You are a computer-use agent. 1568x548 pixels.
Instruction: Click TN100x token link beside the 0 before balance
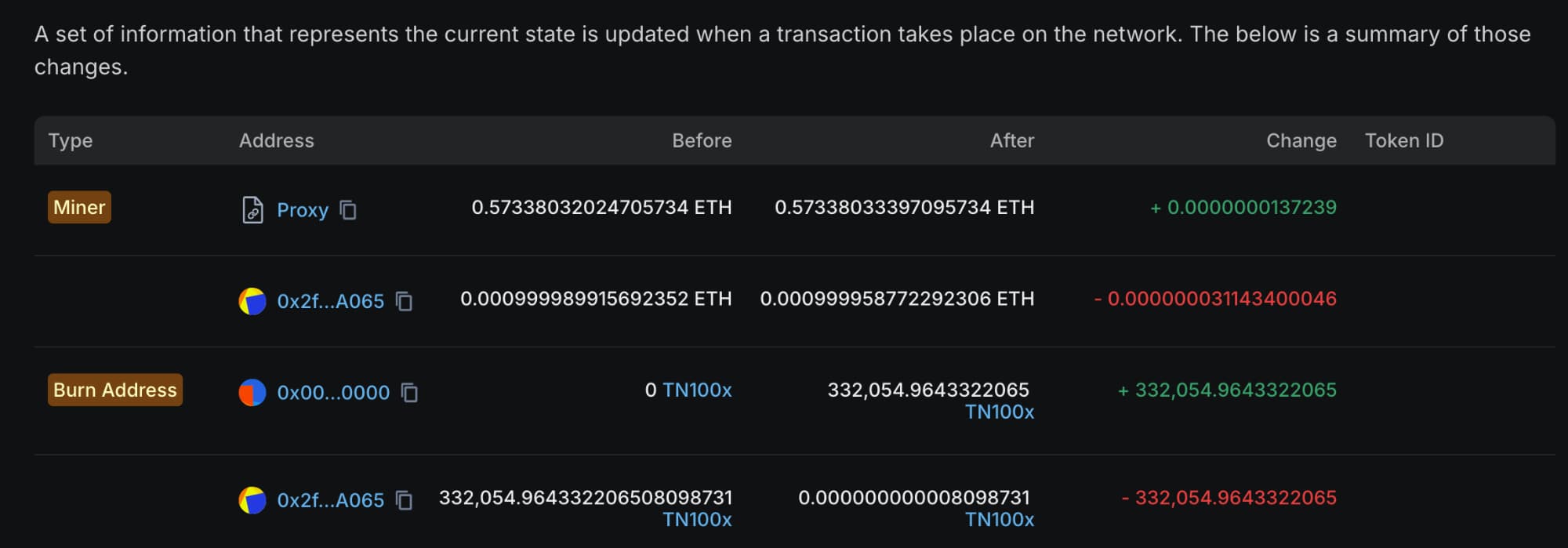[x=697, y=390]
